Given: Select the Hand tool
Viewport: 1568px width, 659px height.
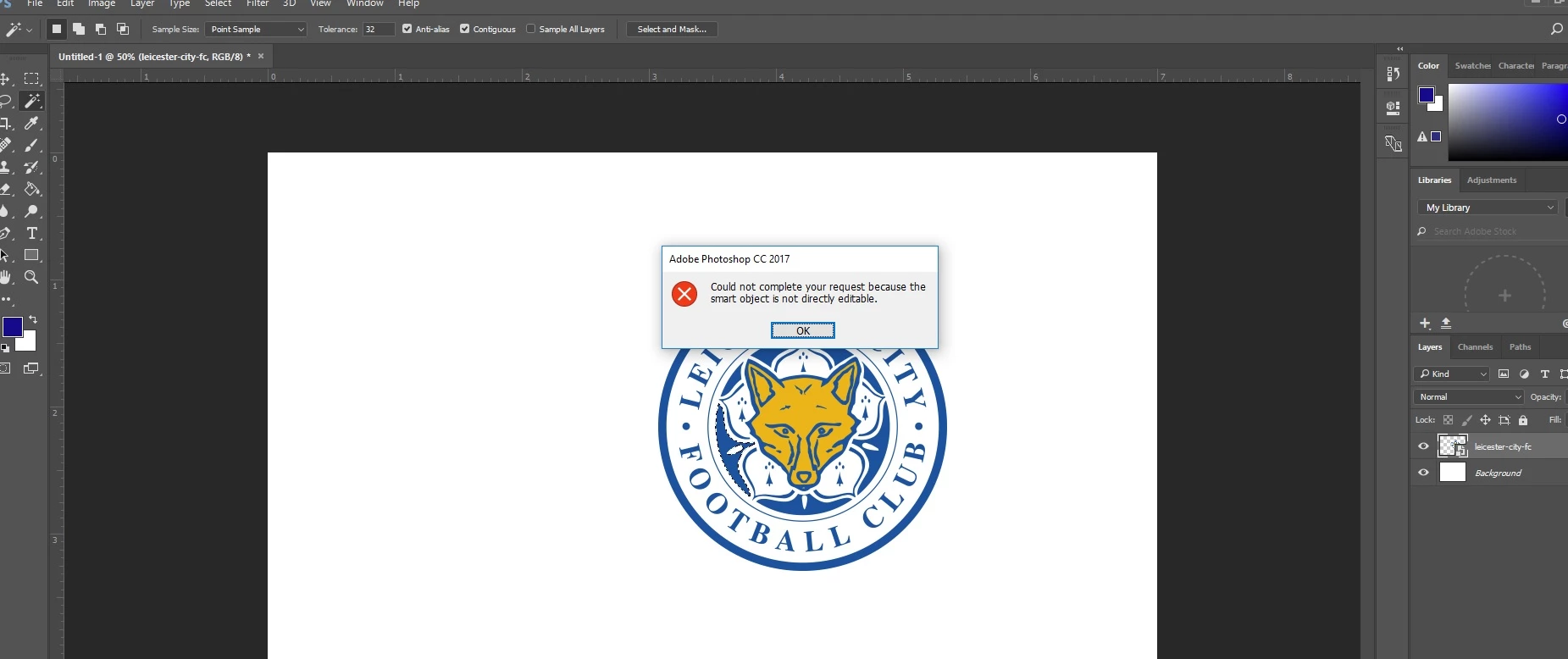Looking at the screenshot, I should pos(5,277).
